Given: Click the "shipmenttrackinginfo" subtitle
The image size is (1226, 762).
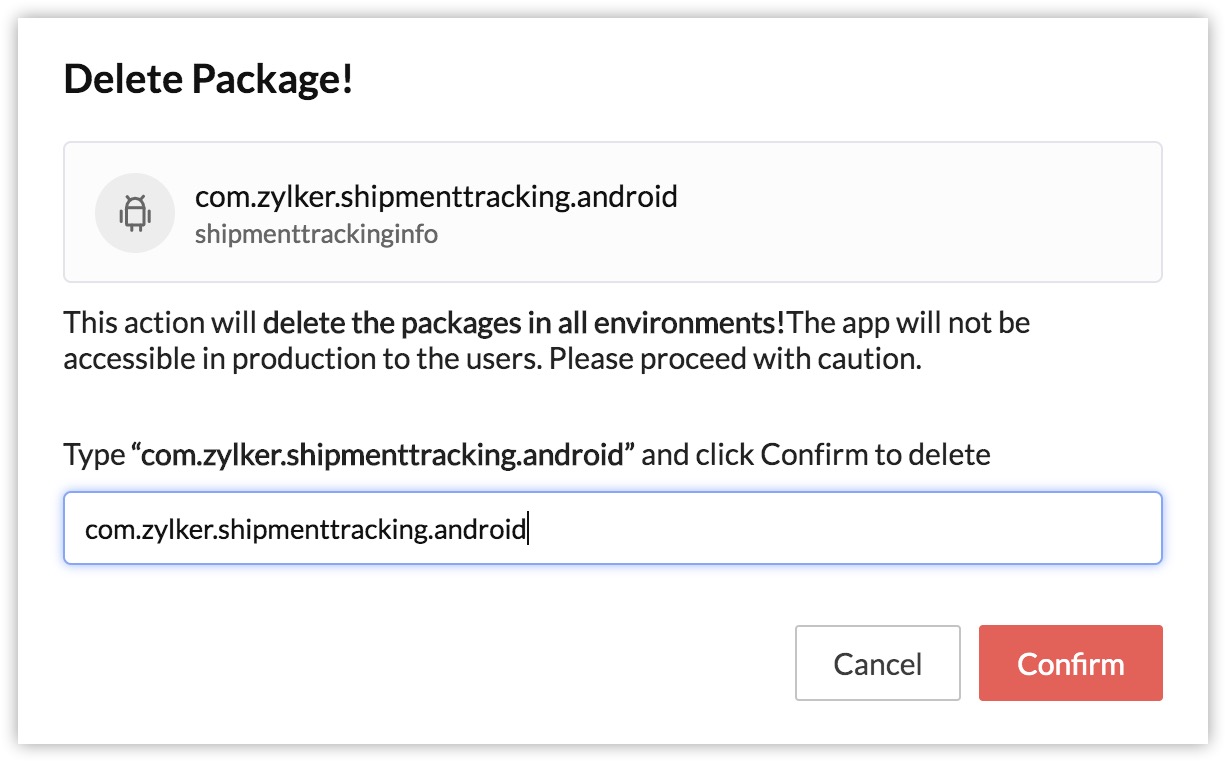Looking at the screenshot, I should point(316,234).
